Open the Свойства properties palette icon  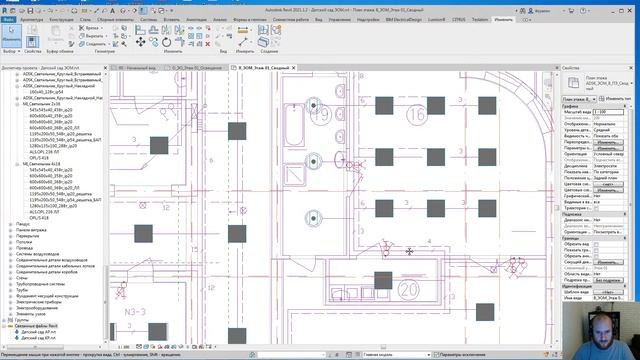pos(32,41)
